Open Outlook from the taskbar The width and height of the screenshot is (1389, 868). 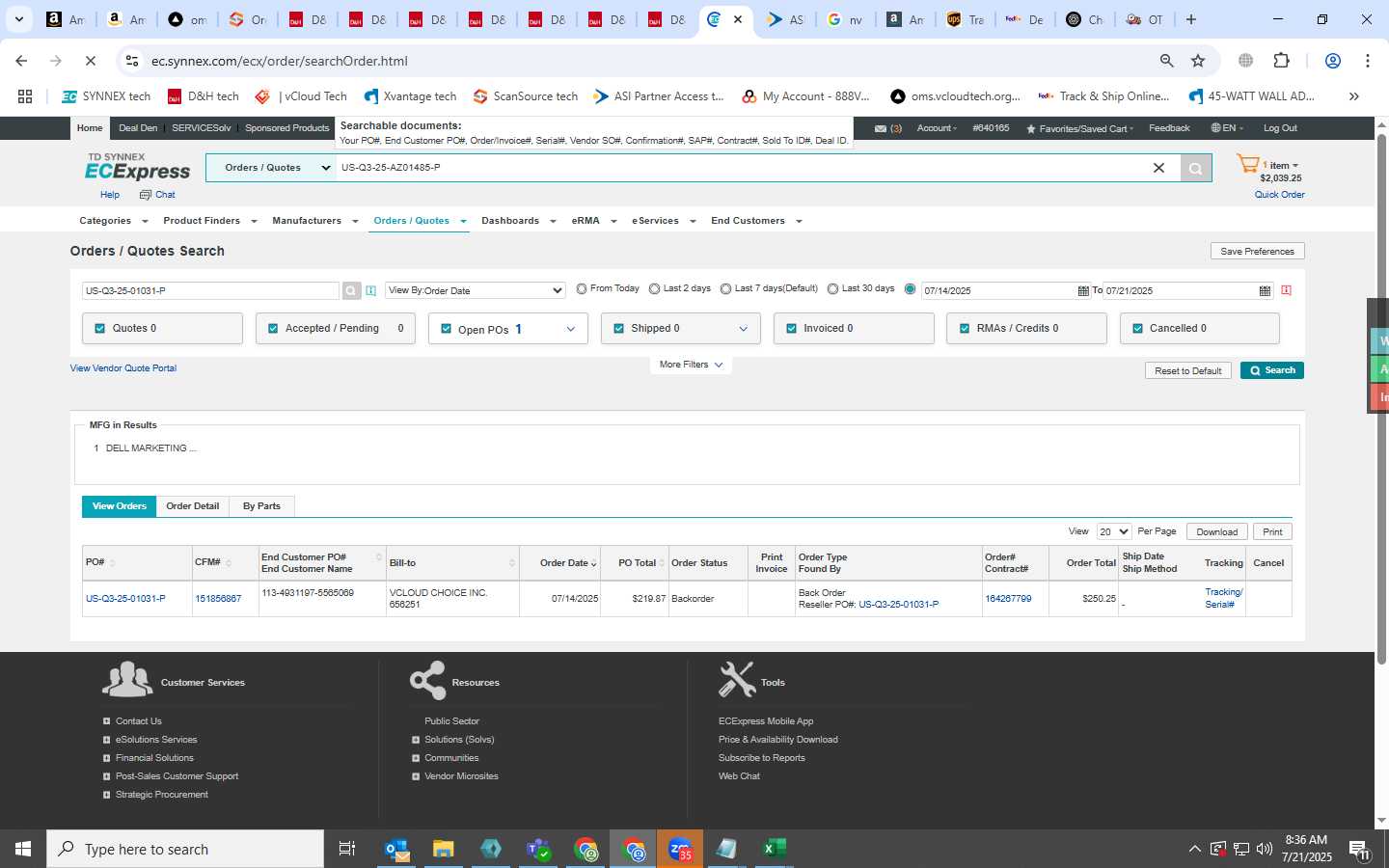click(396, 849)
